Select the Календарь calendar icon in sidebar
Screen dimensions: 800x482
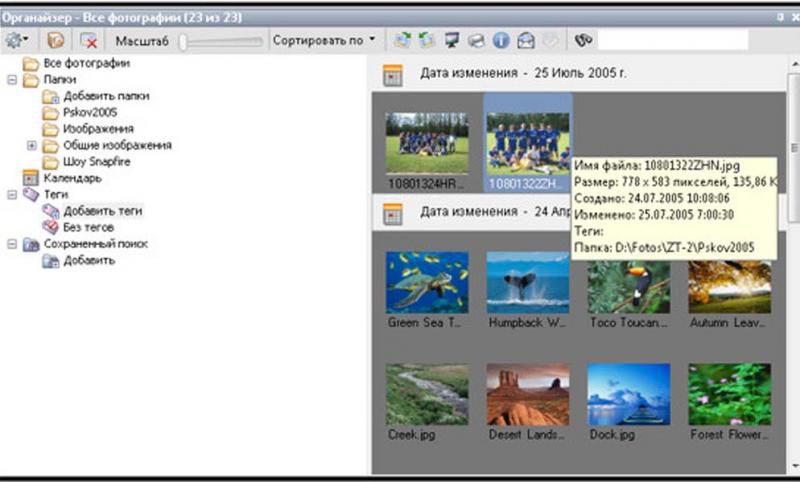[x=30, y=178]
